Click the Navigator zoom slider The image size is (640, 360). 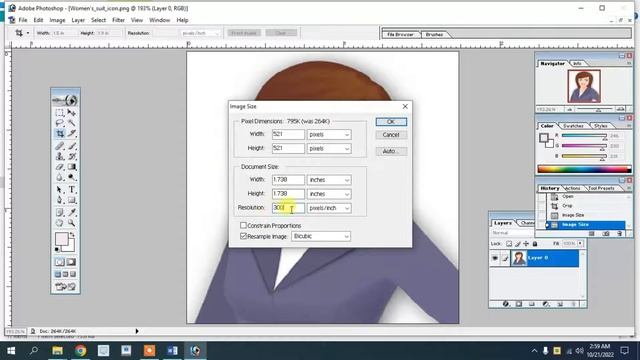(594, 109)
